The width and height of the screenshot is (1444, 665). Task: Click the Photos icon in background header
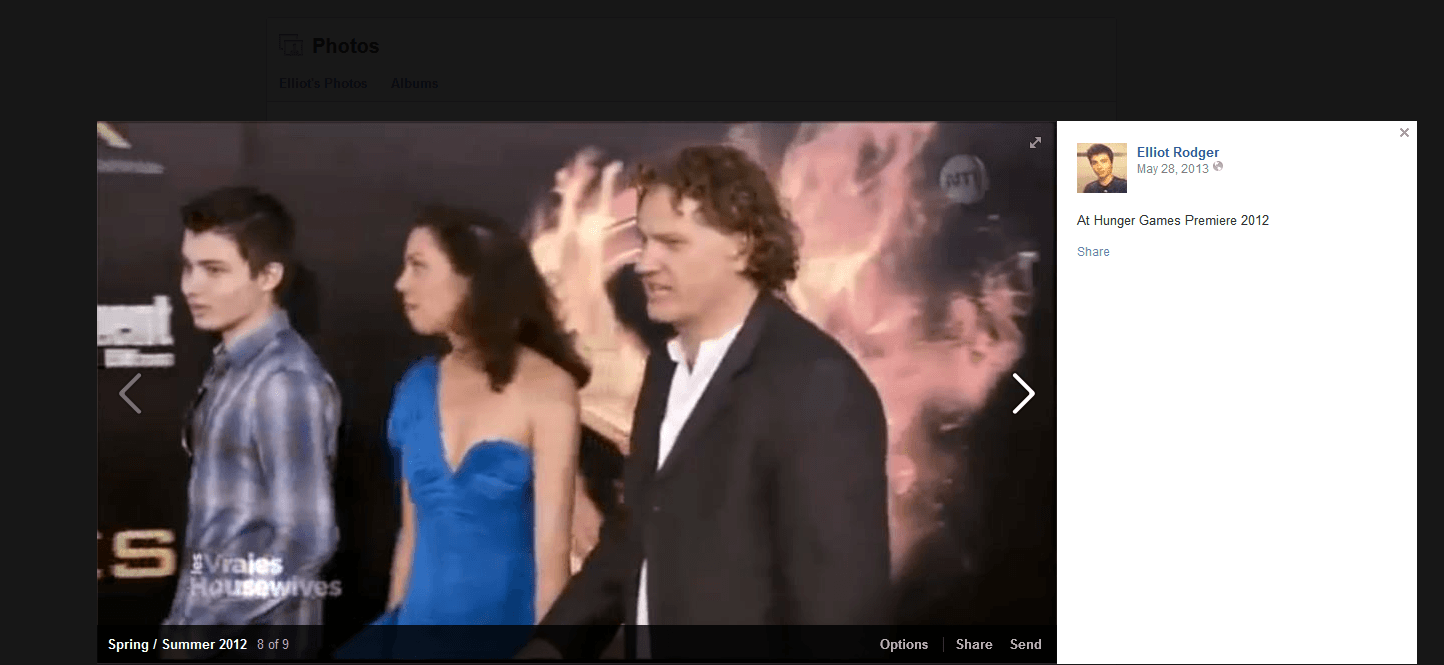tap(291, 45)
